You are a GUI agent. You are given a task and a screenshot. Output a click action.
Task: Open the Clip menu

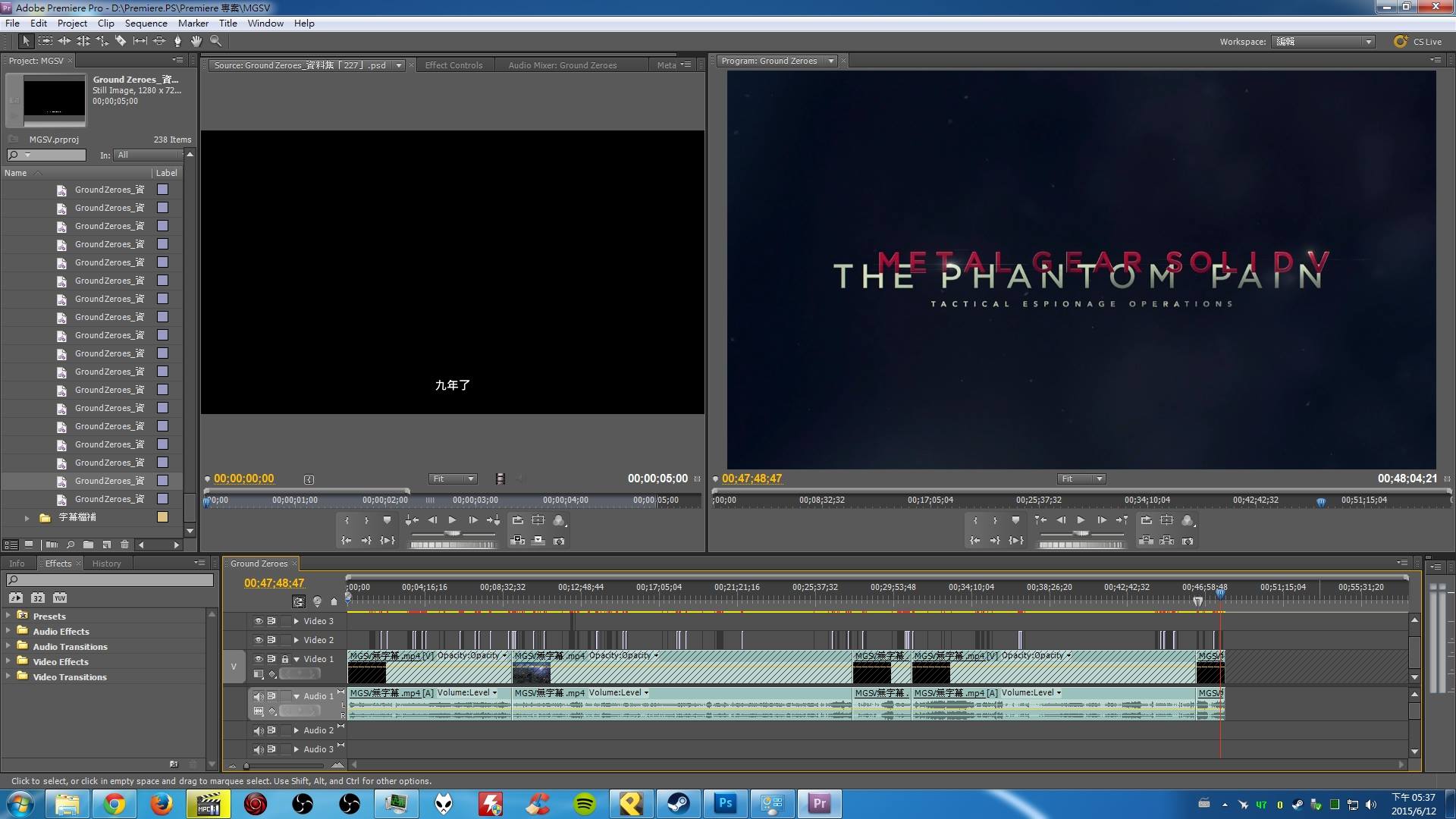click(106, 24)
